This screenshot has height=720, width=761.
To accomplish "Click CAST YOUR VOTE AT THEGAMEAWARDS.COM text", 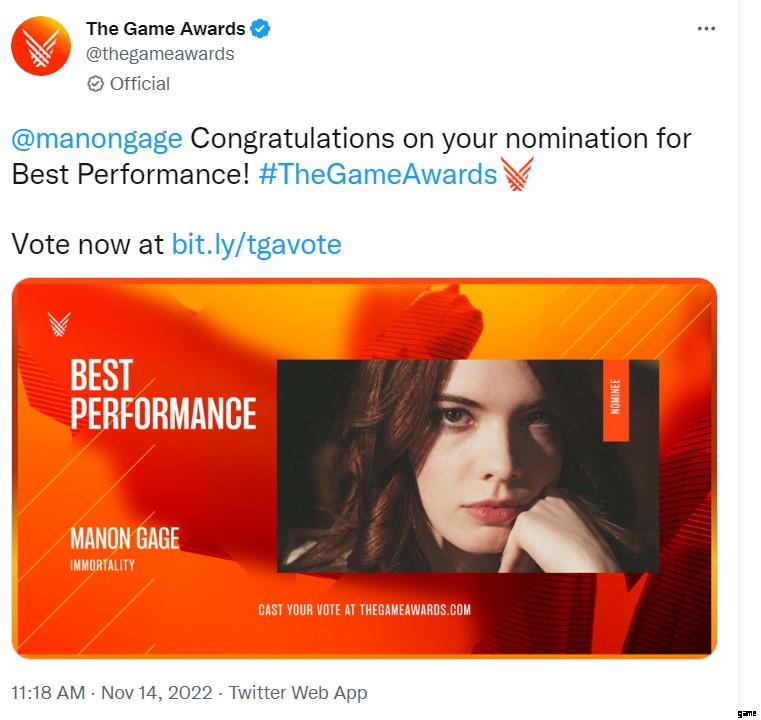I will (364, 609).
